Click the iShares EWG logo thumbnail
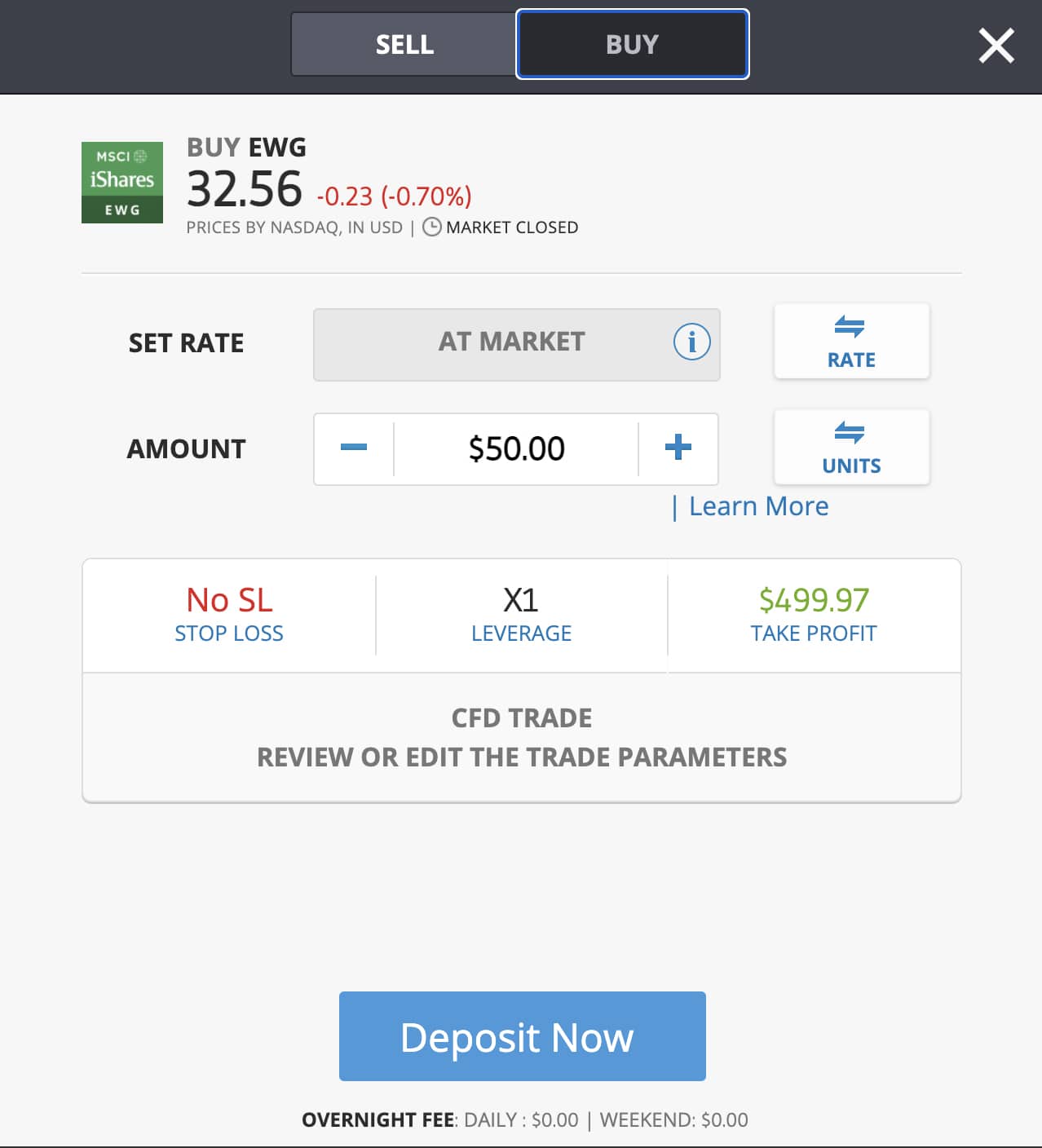 click(x=122, y=183)
